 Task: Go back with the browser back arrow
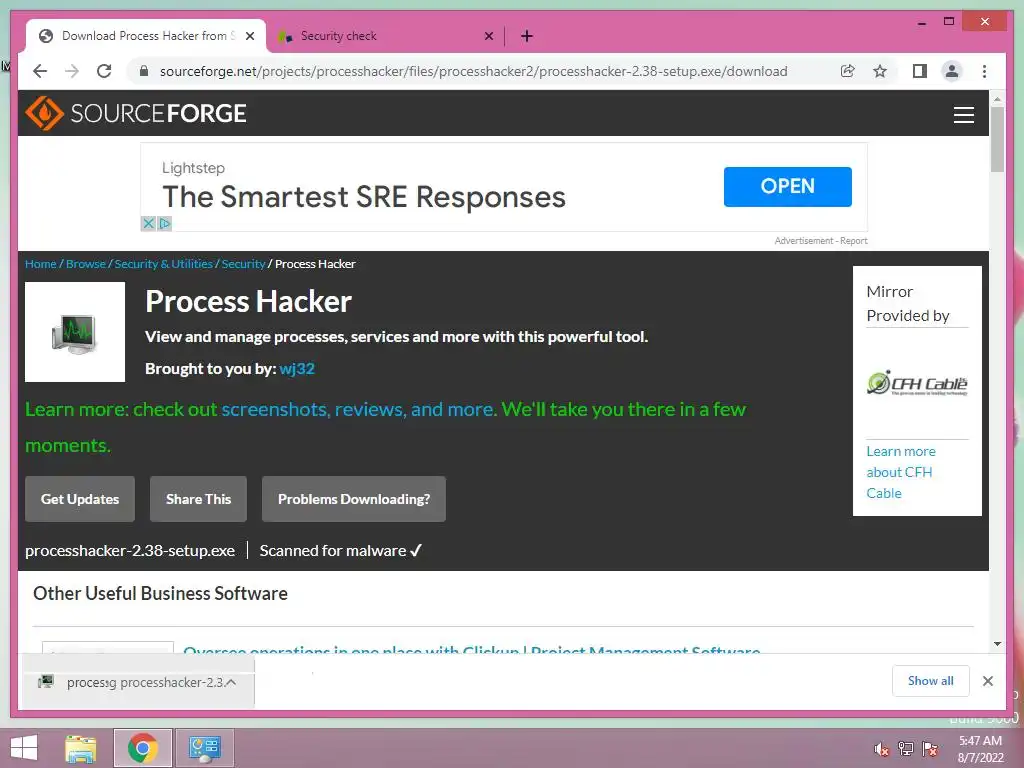[40, 71]
